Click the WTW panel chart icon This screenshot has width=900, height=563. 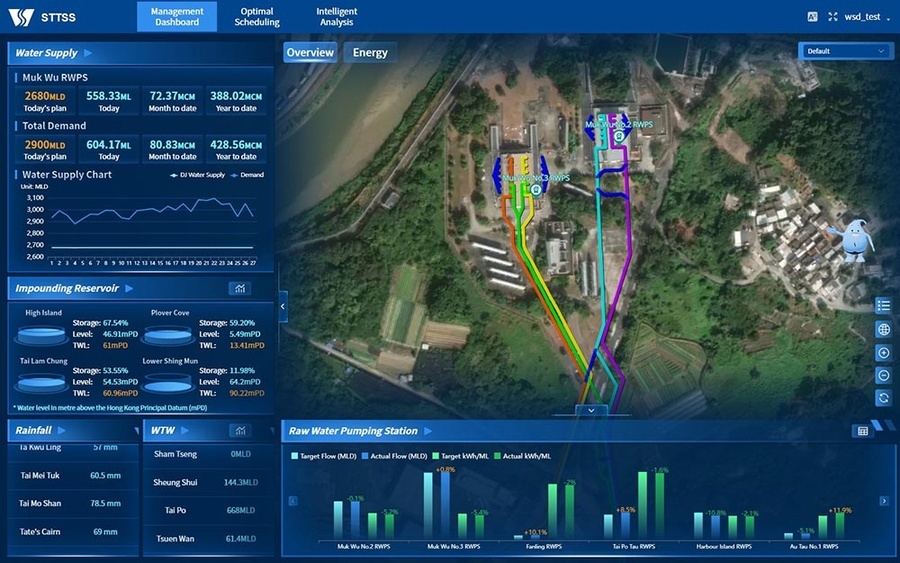(x=239, y=431)
